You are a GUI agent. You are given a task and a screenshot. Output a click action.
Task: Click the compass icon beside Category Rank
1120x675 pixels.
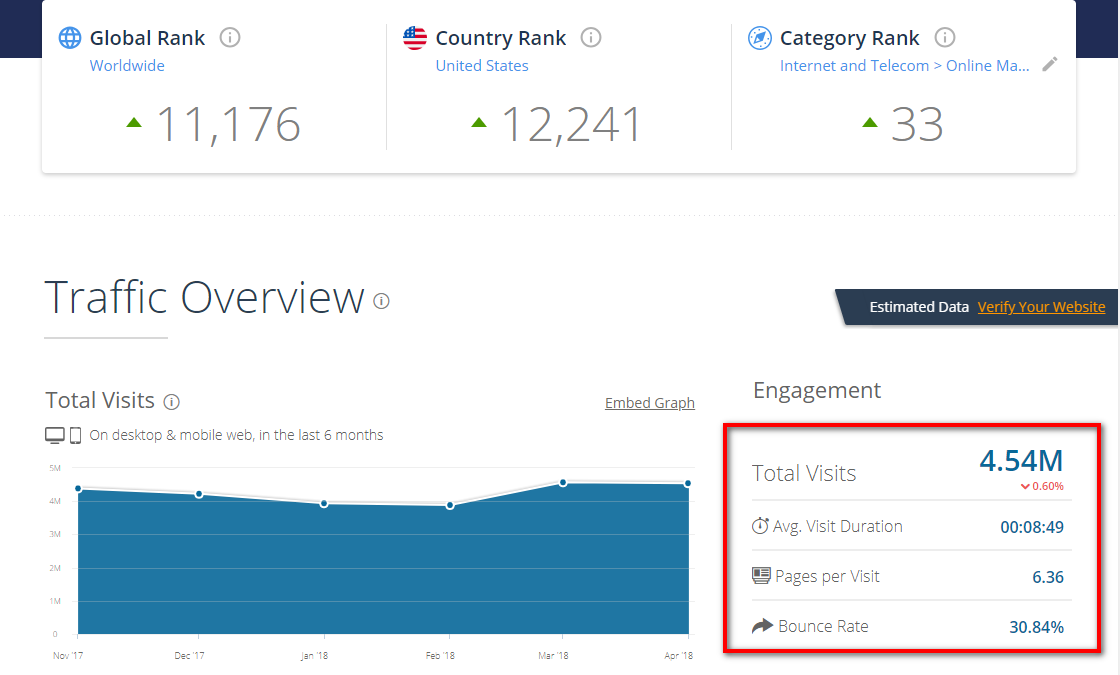click(760, 38)
